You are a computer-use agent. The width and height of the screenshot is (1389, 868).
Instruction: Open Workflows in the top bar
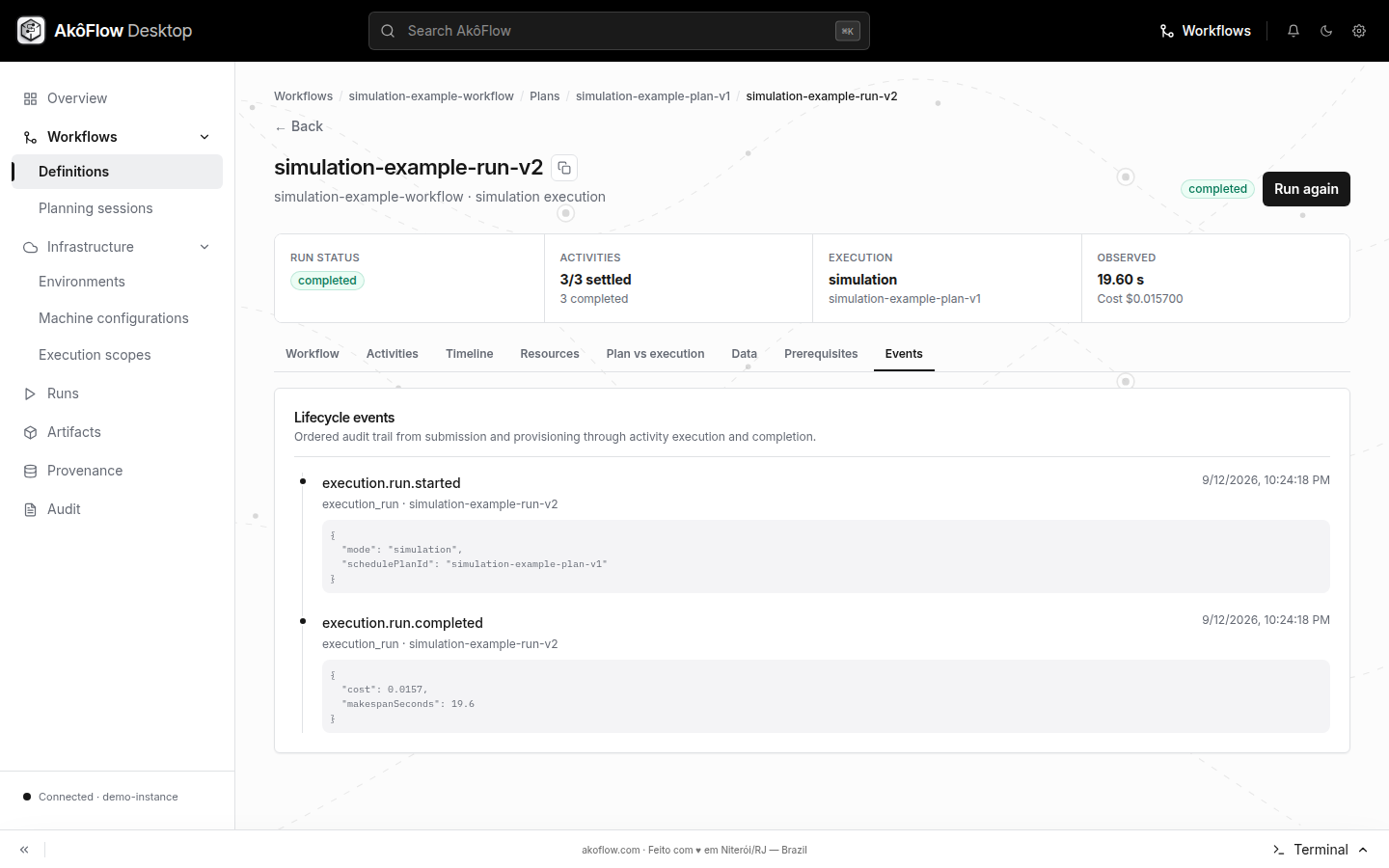(x=1206, y=31)
